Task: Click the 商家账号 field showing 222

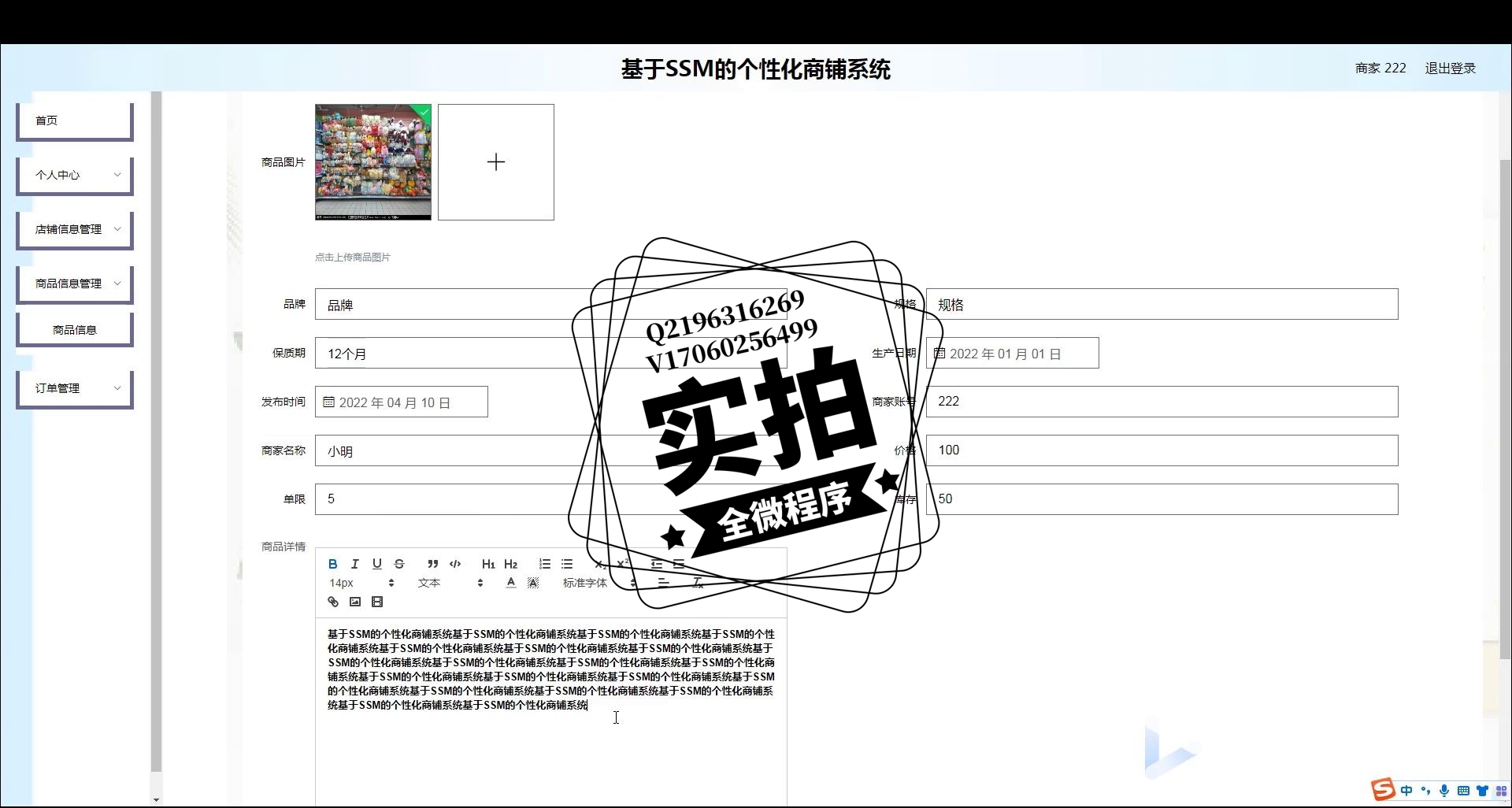Action: pos(1162,402)
